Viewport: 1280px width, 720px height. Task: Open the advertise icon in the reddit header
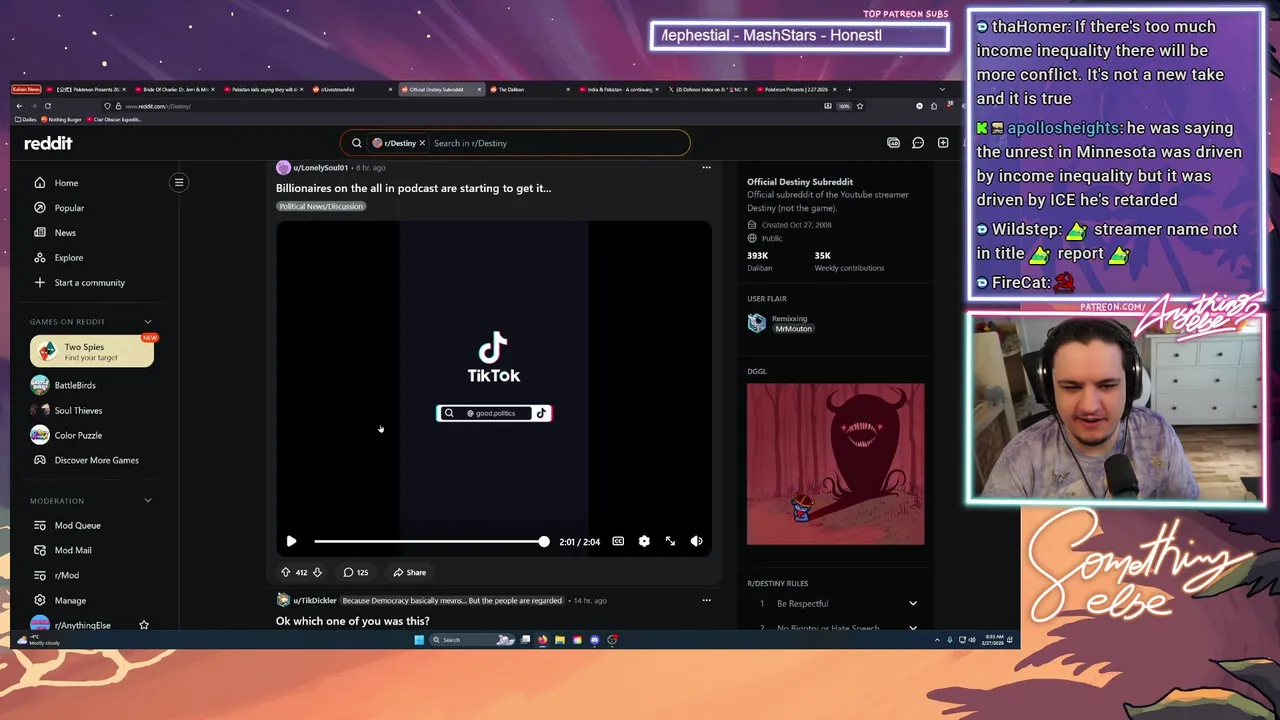tap(893, 143)
